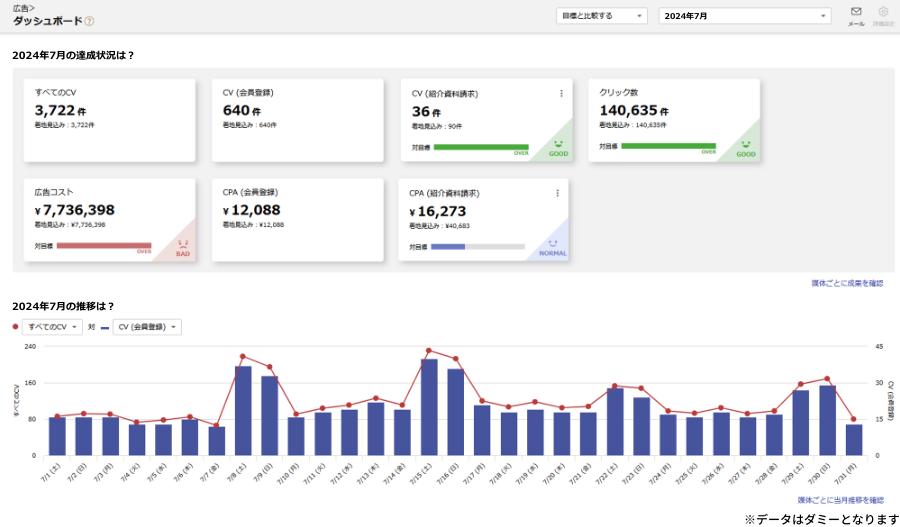Open three-dot menu on CPA (紹介資料請求) card
900x527 pixels.
tap(557, 193)
